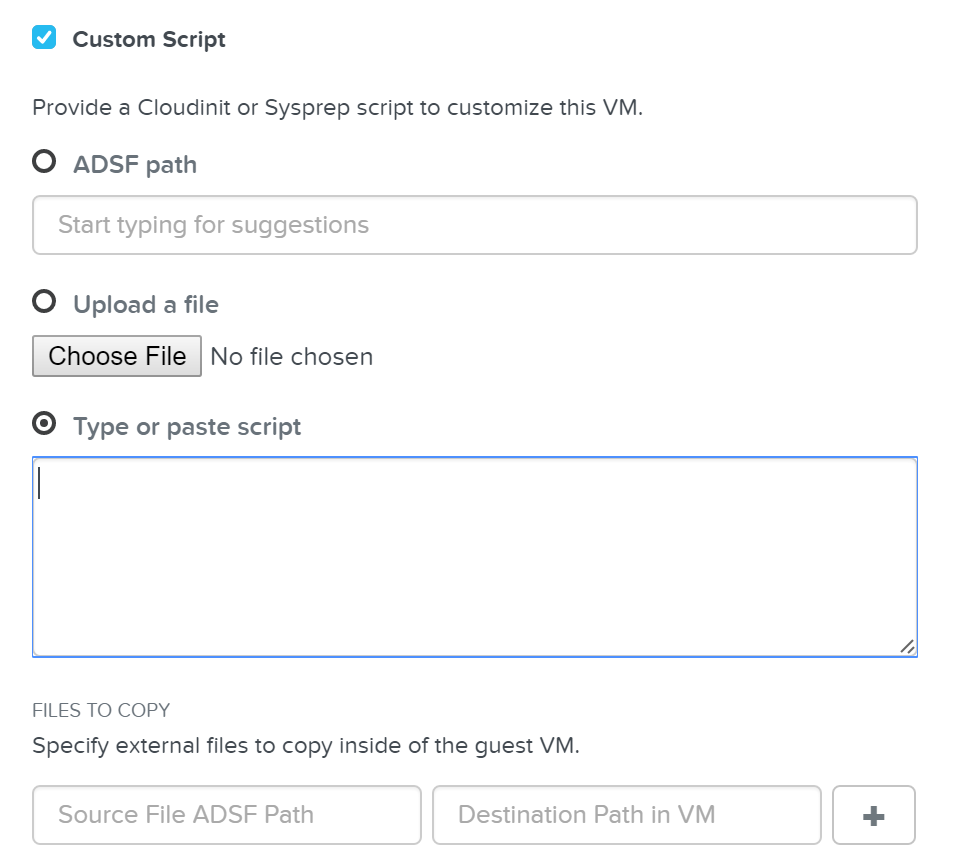Click the No file chosen text
Viewport: 953px width, 863px height.
[290, 355]
